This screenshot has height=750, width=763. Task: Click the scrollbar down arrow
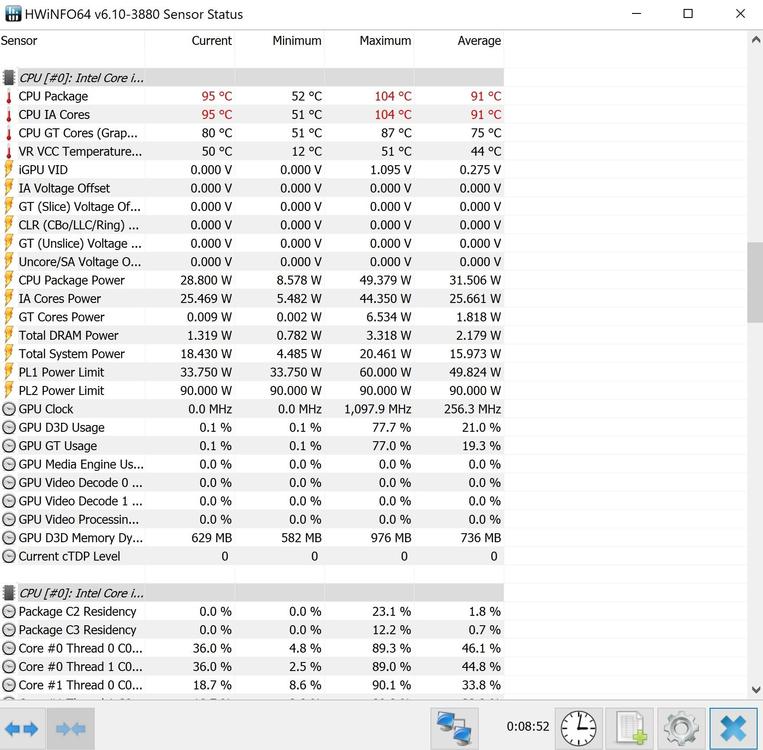pos(754,690)
